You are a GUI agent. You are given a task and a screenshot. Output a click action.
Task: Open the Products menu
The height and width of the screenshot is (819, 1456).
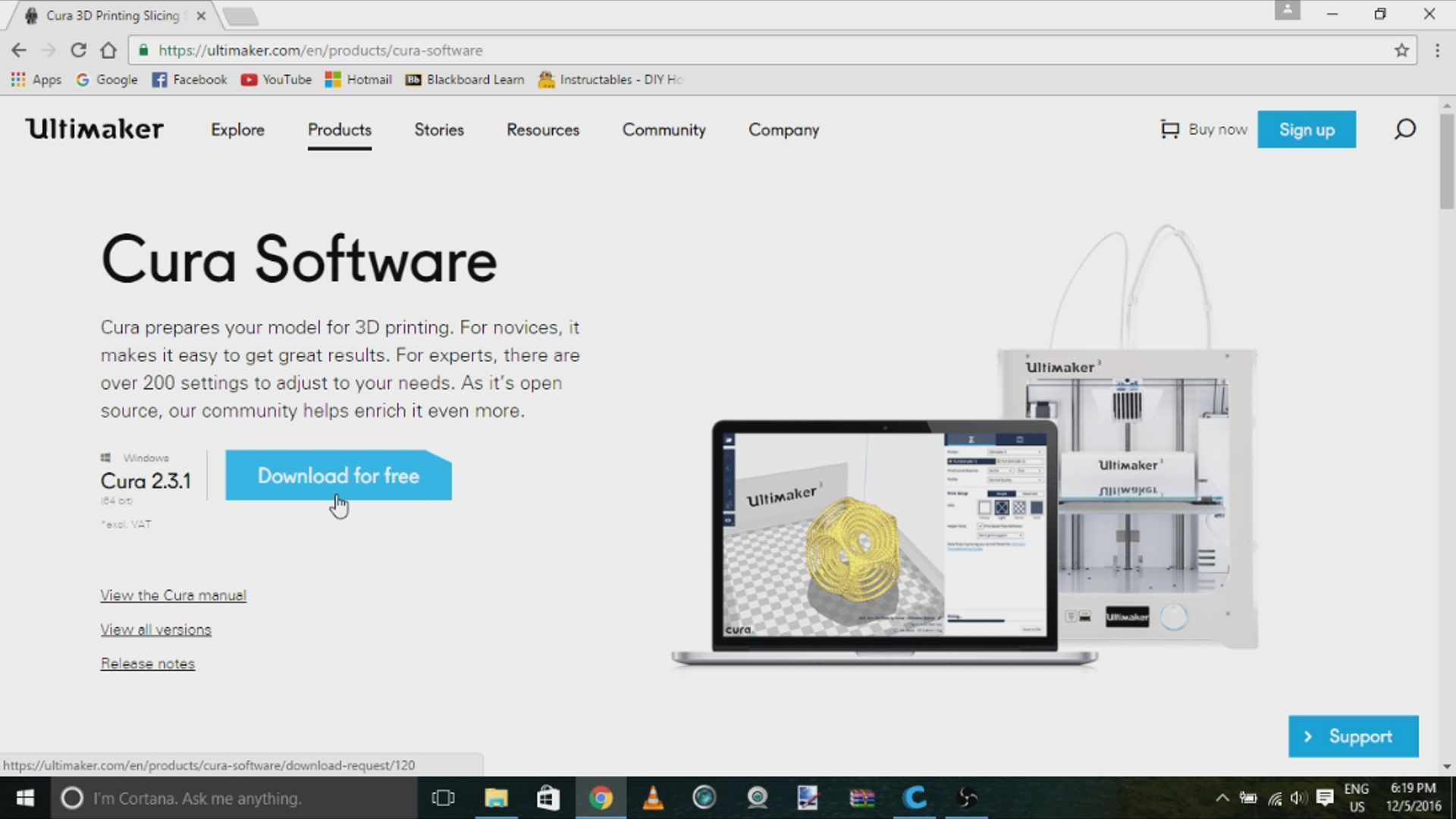pyautogui.click(x=339, y=130)
